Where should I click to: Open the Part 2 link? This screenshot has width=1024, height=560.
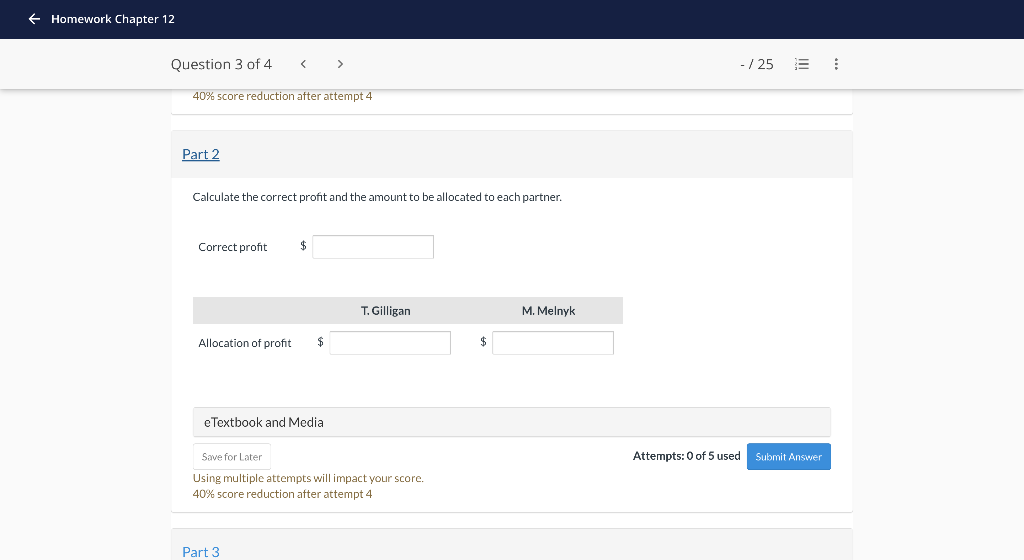(200, 154)
